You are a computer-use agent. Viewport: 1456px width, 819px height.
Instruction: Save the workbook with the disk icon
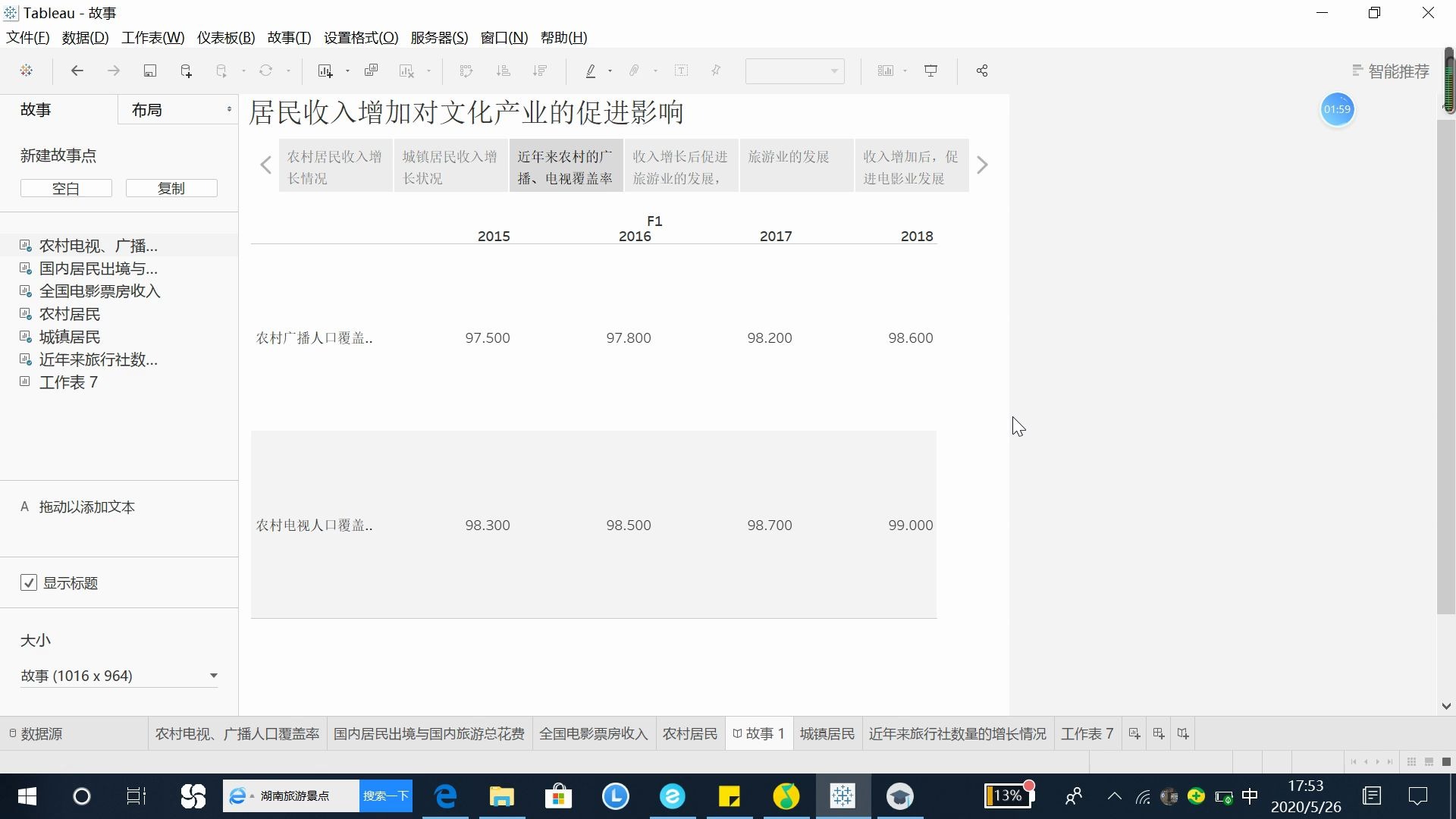tap(150, 71)
